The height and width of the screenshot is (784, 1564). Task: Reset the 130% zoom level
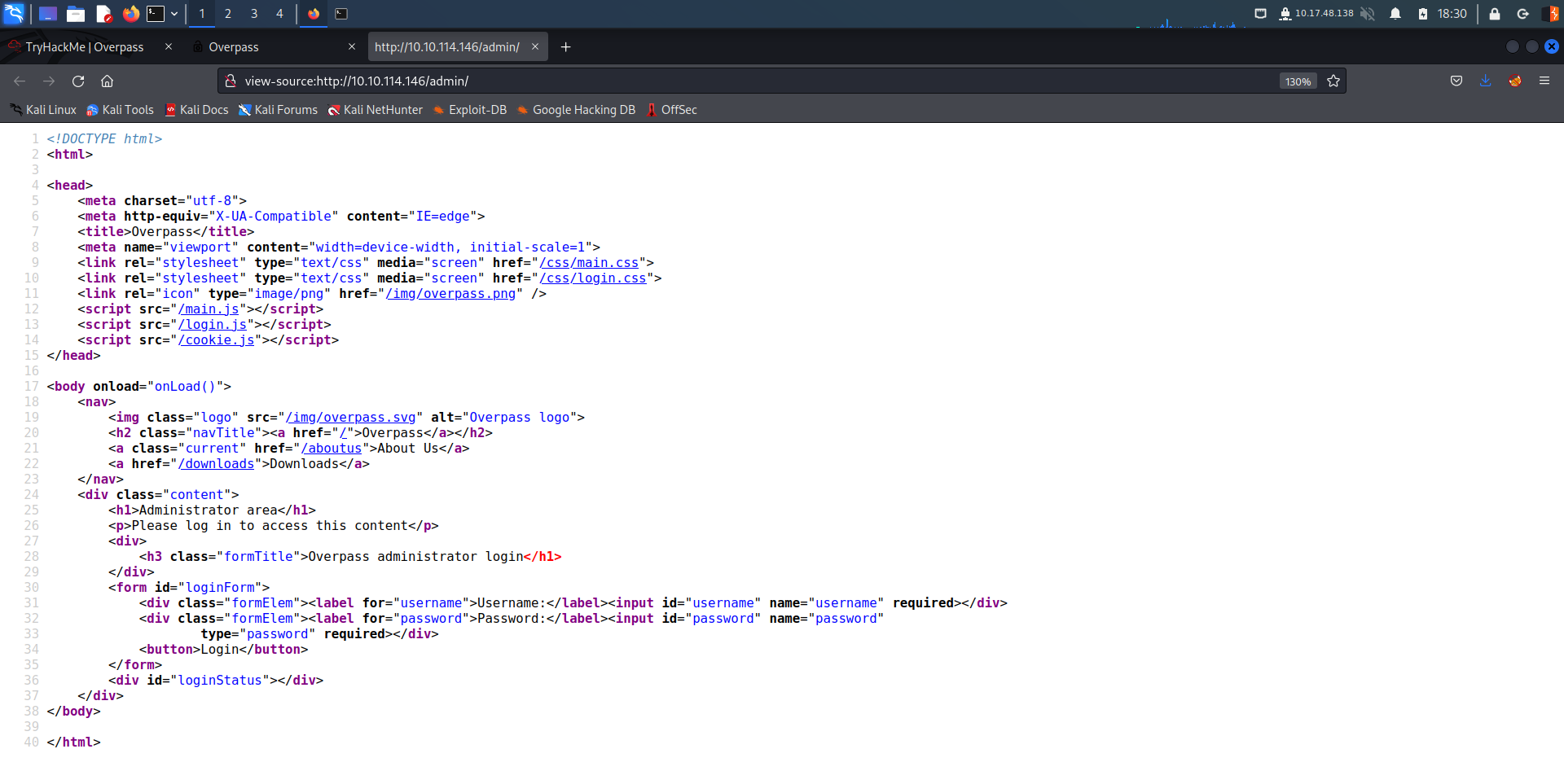pyautogui.click(x=1298, y=81)
